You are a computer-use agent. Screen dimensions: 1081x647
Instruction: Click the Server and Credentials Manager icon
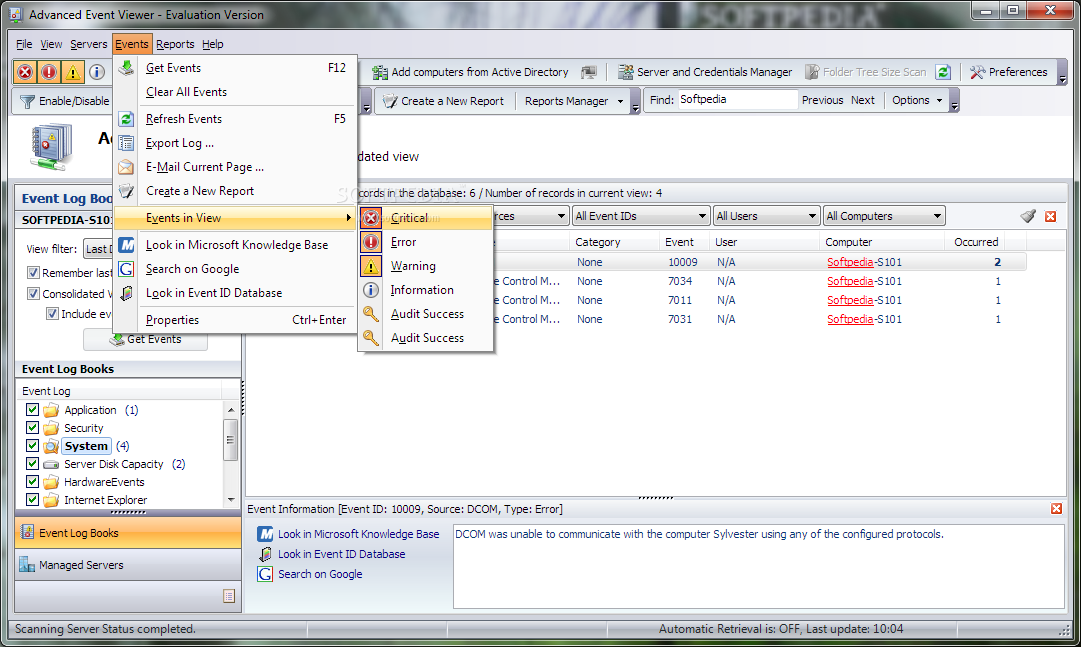click(625, 72)
